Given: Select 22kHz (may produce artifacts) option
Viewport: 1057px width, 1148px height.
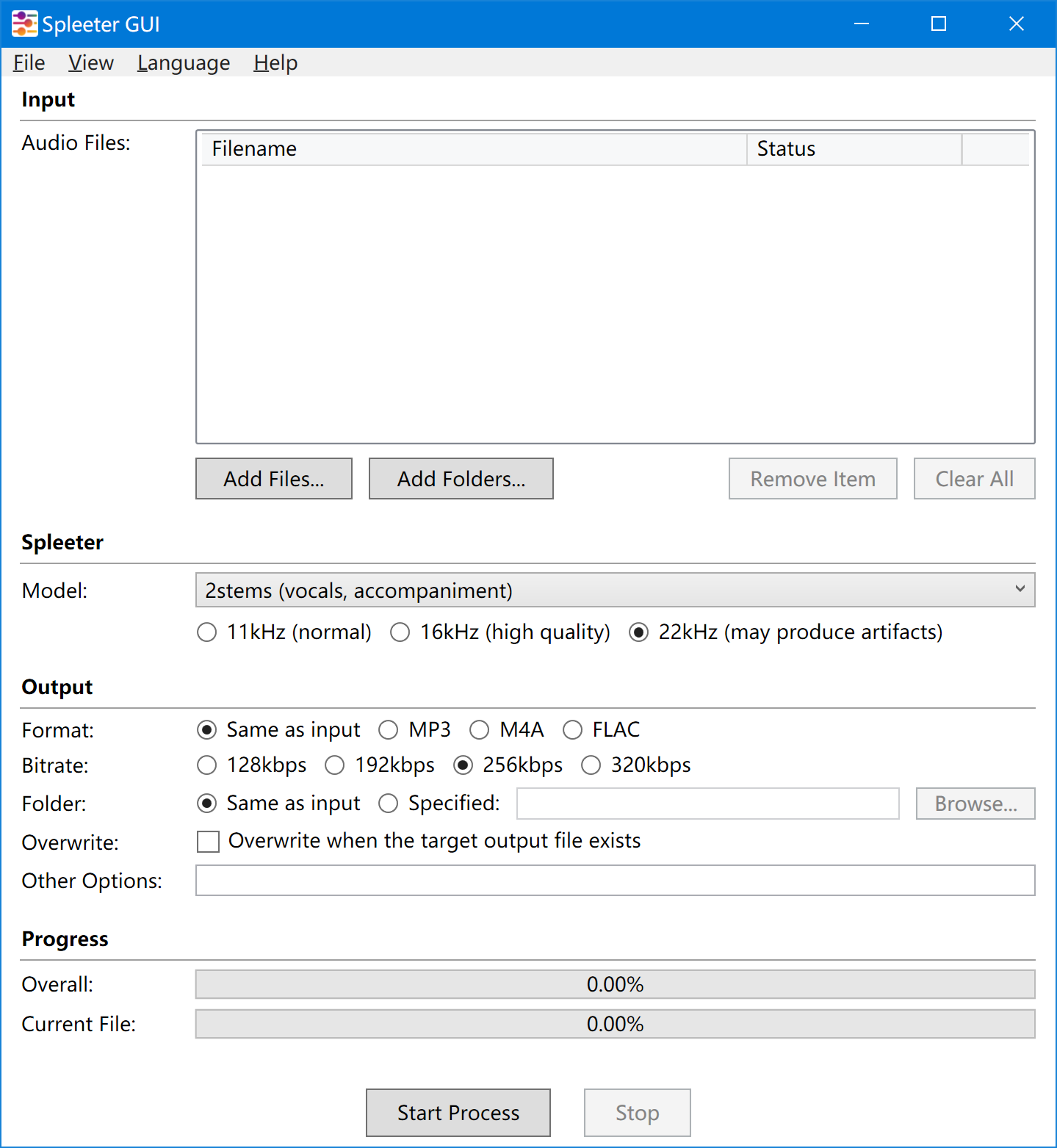Looking at the screenshot, I should coord(786,632).
